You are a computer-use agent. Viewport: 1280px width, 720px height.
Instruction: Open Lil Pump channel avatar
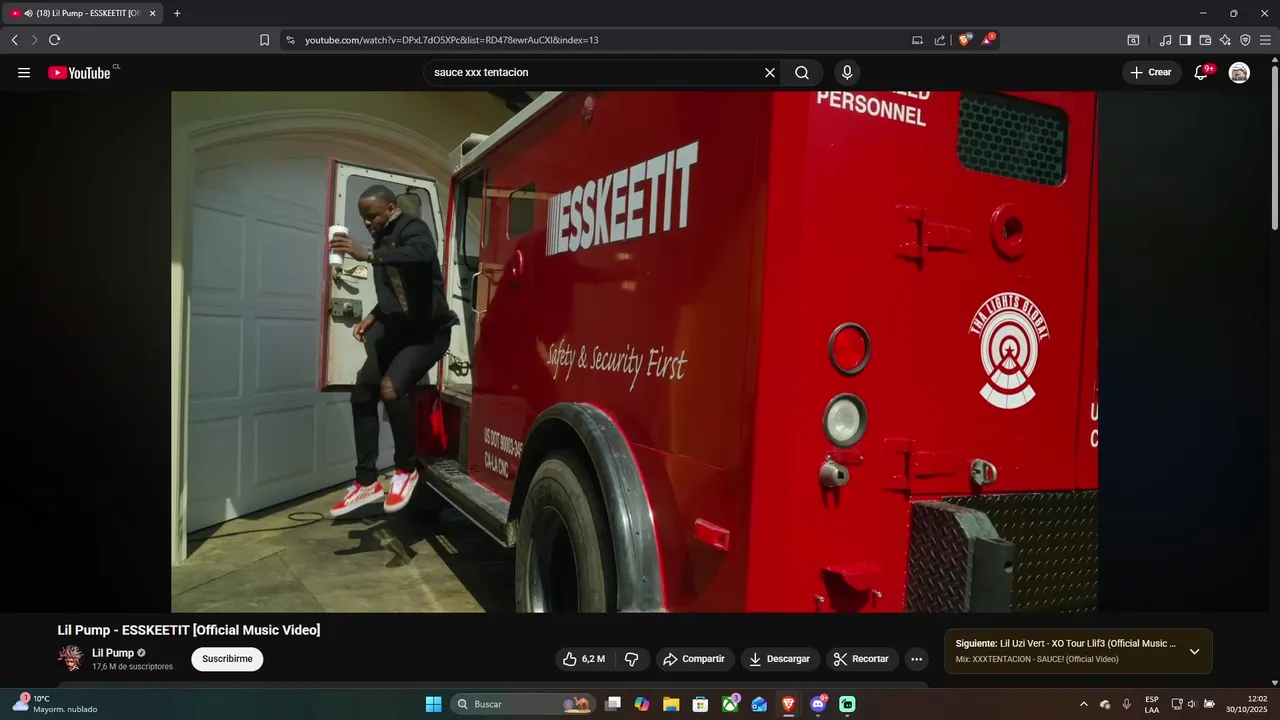click(x=71, y=658)
